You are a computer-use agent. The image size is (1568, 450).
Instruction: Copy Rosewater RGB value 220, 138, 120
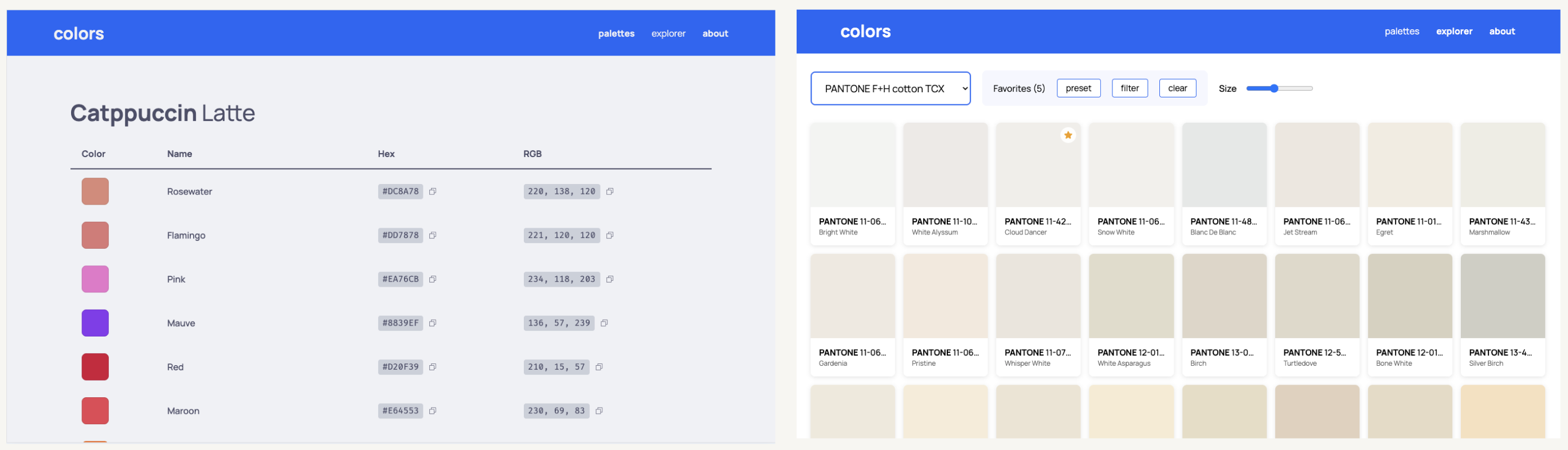click(x=609, y=191)
